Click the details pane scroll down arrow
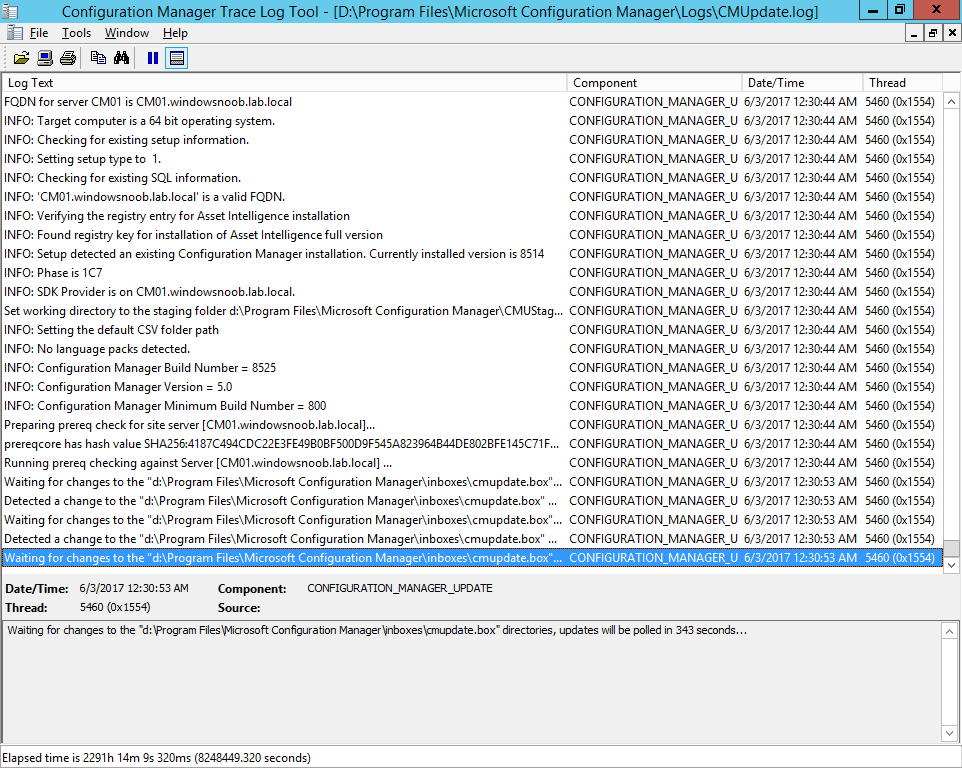The width and height of the screenshot is (962, 768). [950, 732]
